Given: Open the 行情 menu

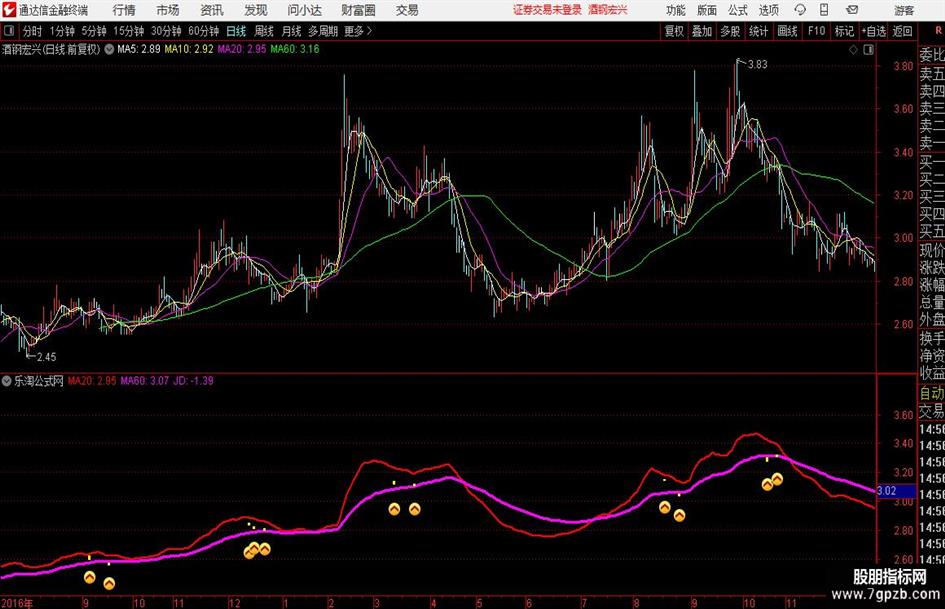Looking at the screenshot, I should (124, 10).
